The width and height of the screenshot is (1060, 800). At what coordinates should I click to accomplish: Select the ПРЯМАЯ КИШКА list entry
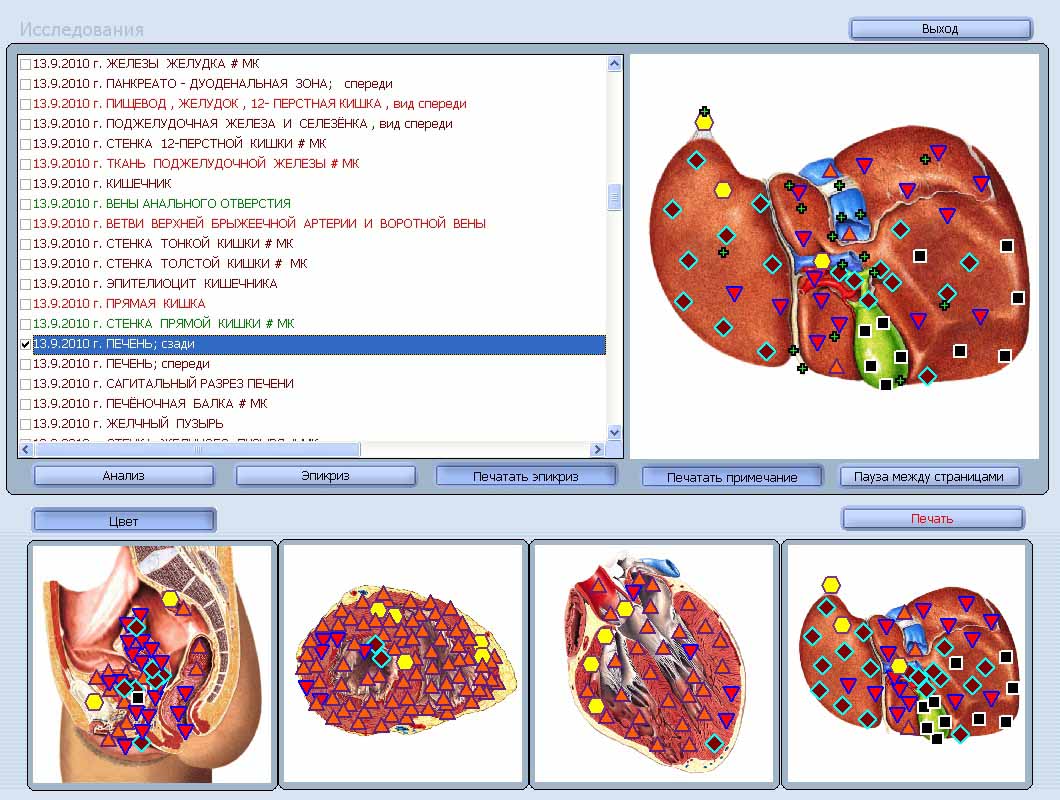pyautogui.click(x=119, y=304)
